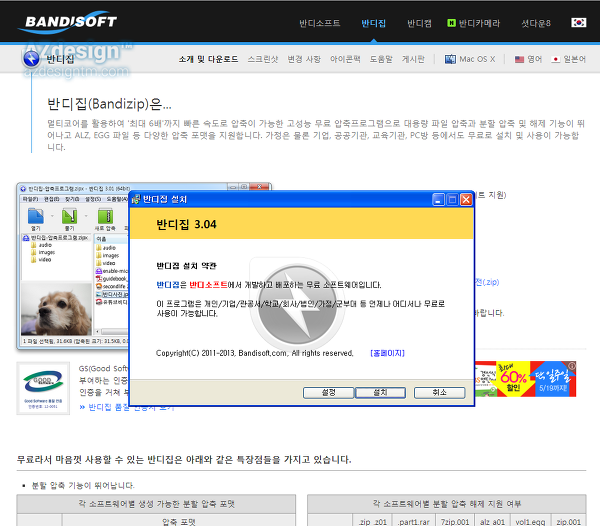Open 파일(F) menu in Bandizip screenshot

30,199
